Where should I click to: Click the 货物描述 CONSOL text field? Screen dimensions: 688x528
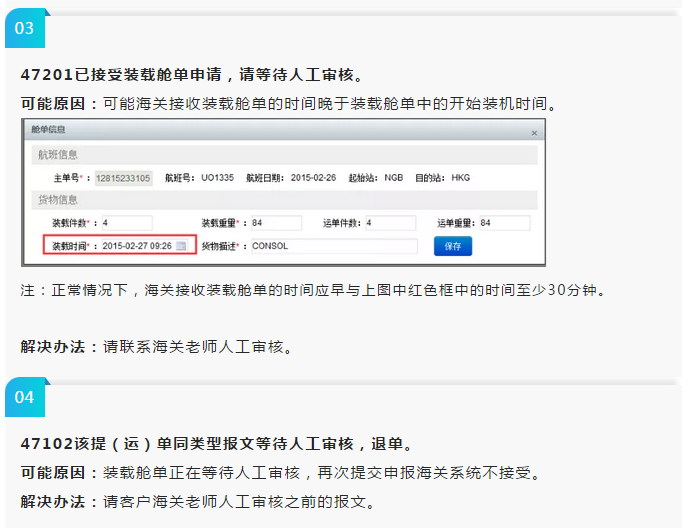(x=332, y=246)
